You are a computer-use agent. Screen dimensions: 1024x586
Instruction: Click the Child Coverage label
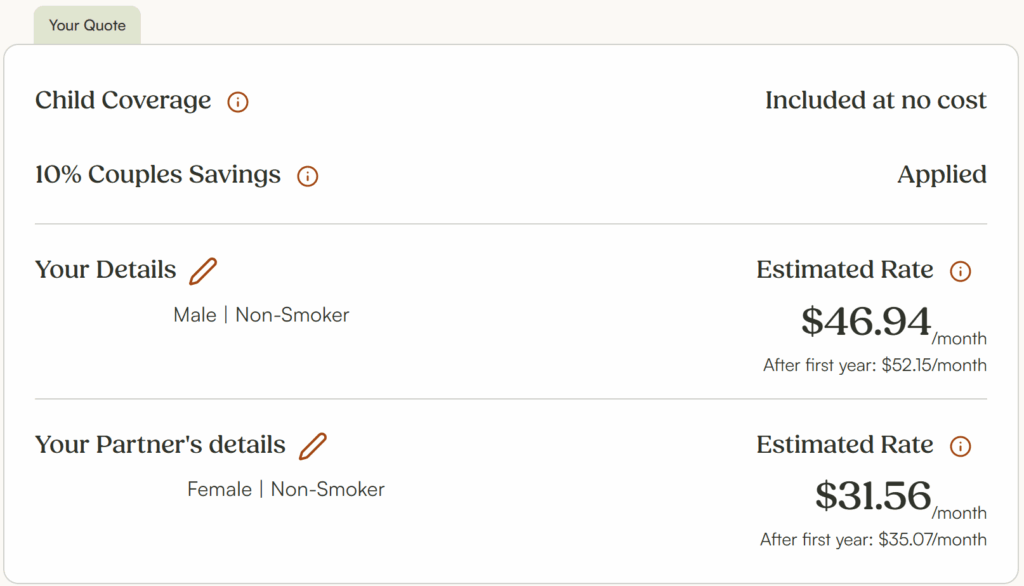click(123, 101)
